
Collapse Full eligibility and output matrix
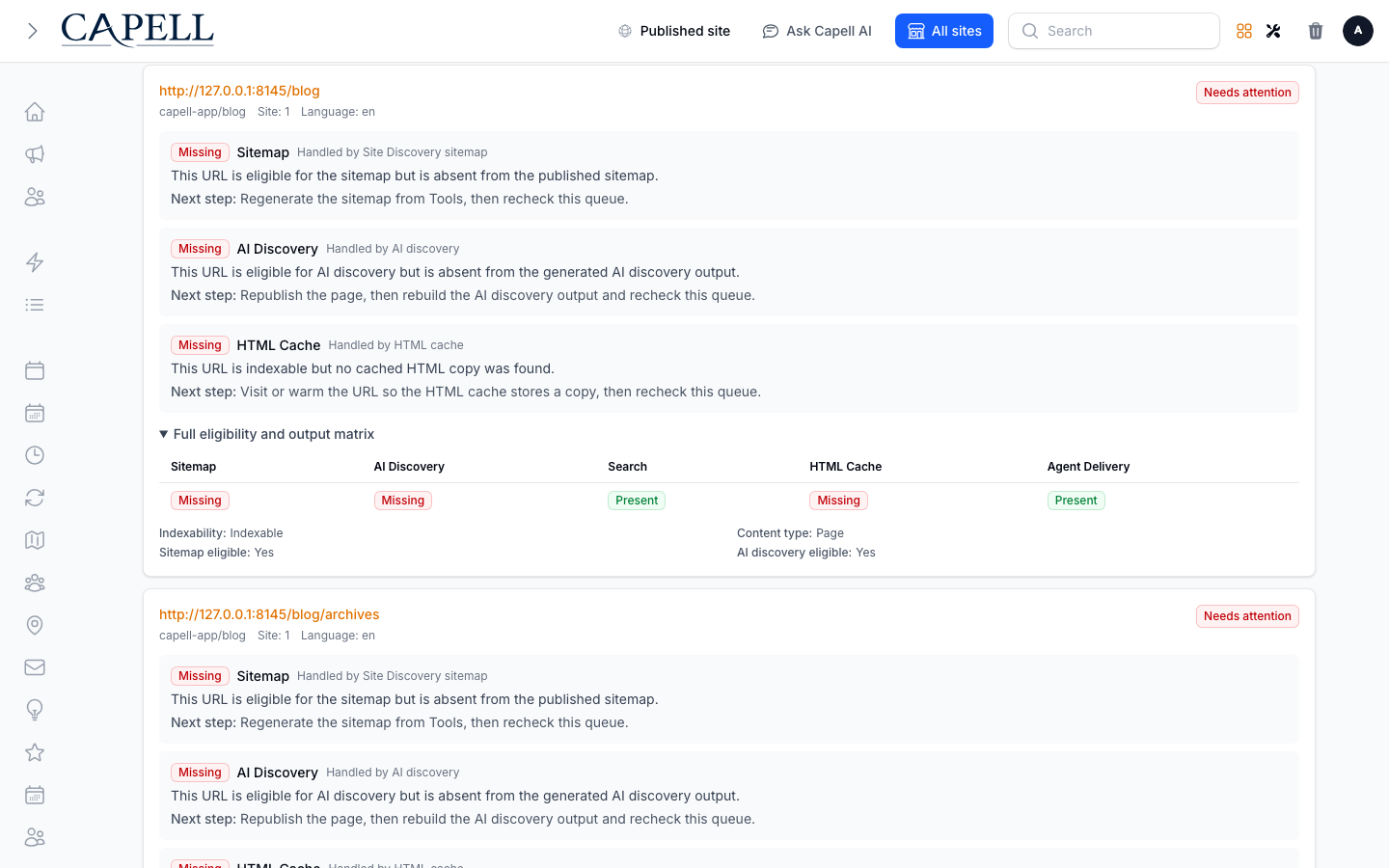point(266,434)
